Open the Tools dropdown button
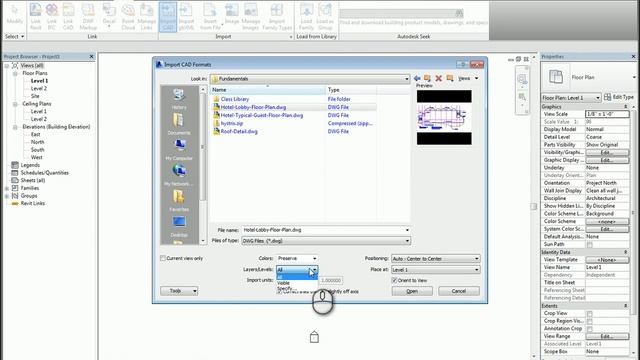 [x=179, y=291]
